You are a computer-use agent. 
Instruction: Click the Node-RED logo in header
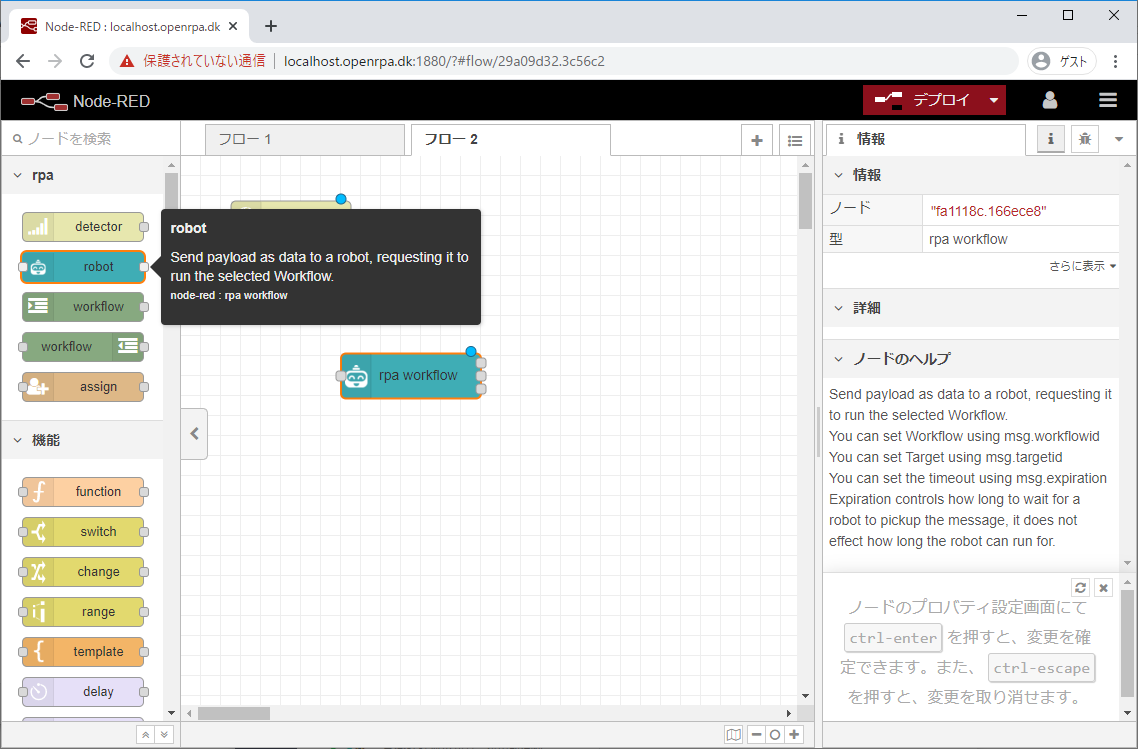click(86, 102)
